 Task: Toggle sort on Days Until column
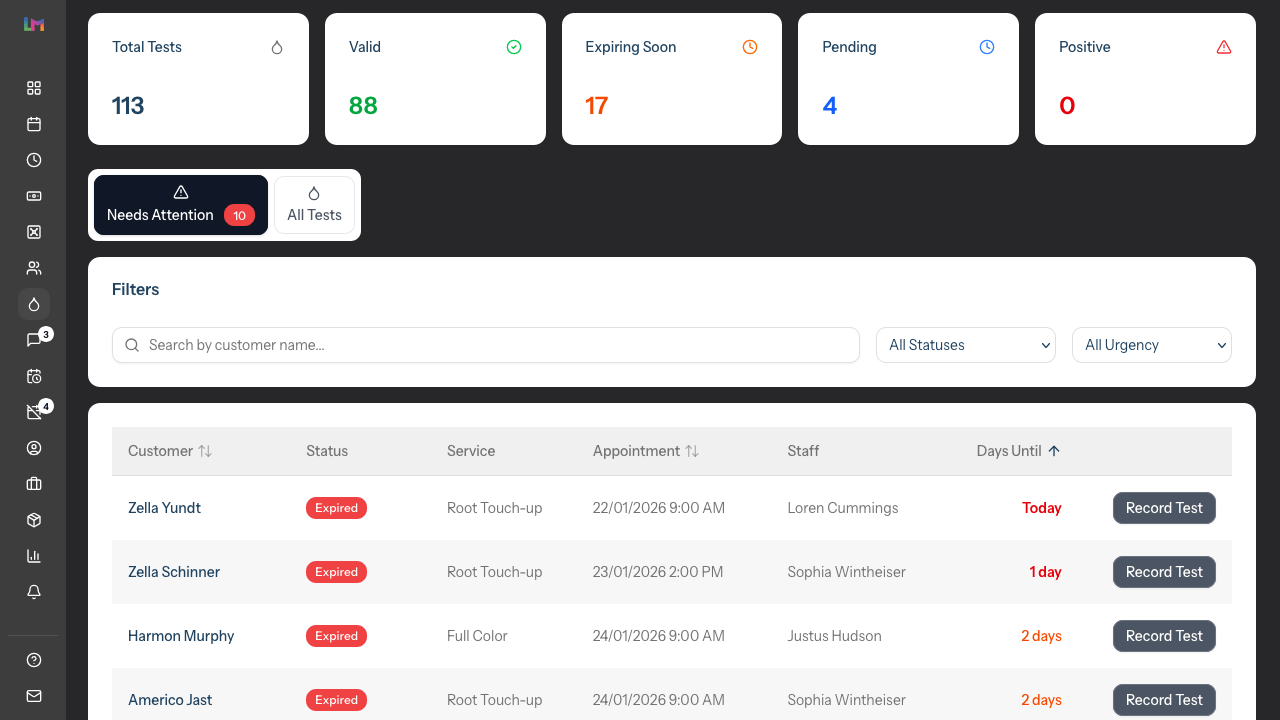tap(1018, 451)
